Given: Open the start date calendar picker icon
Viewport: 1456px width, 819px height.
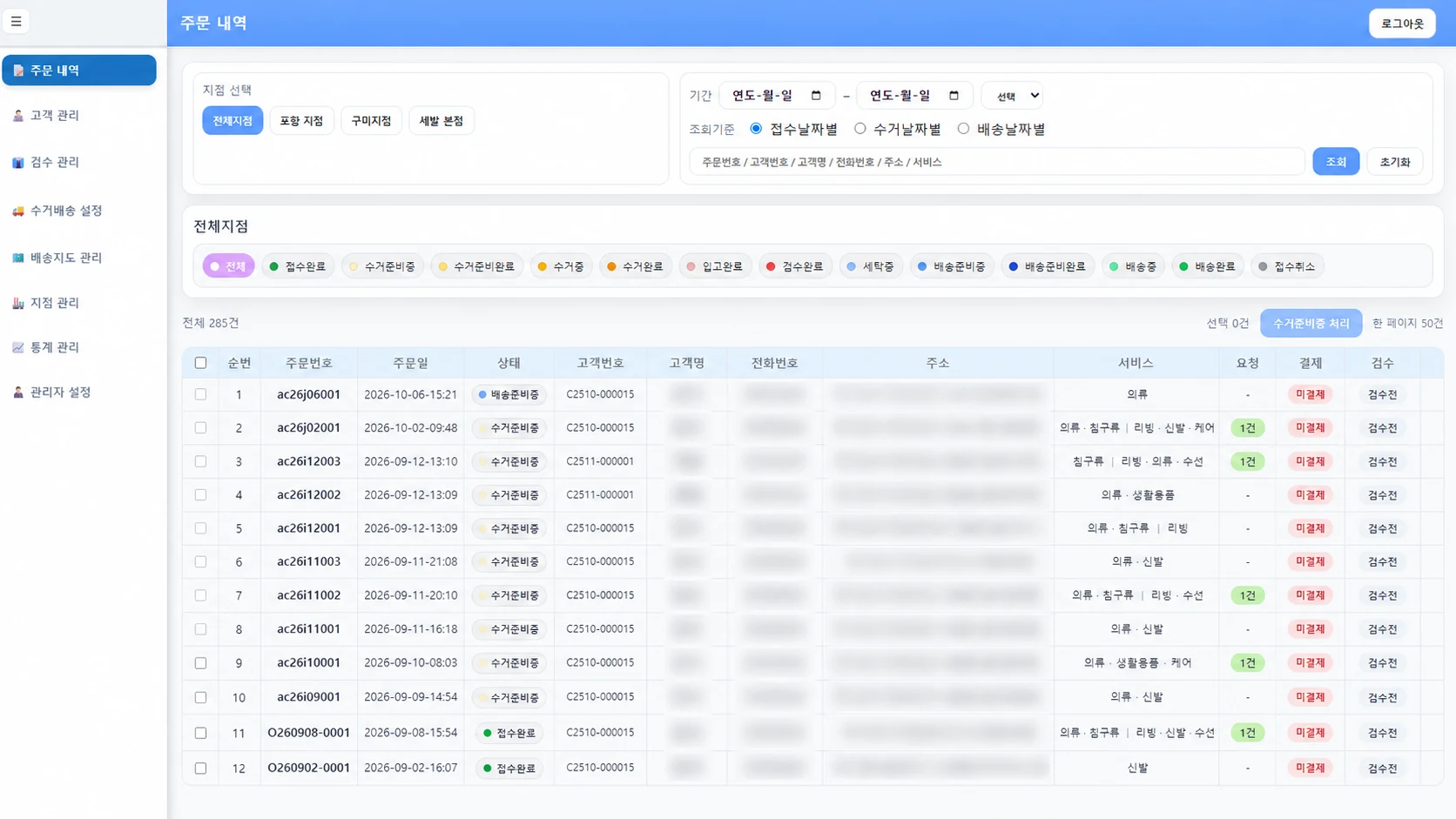Looking at the screenshot, I should coord(816,96).
